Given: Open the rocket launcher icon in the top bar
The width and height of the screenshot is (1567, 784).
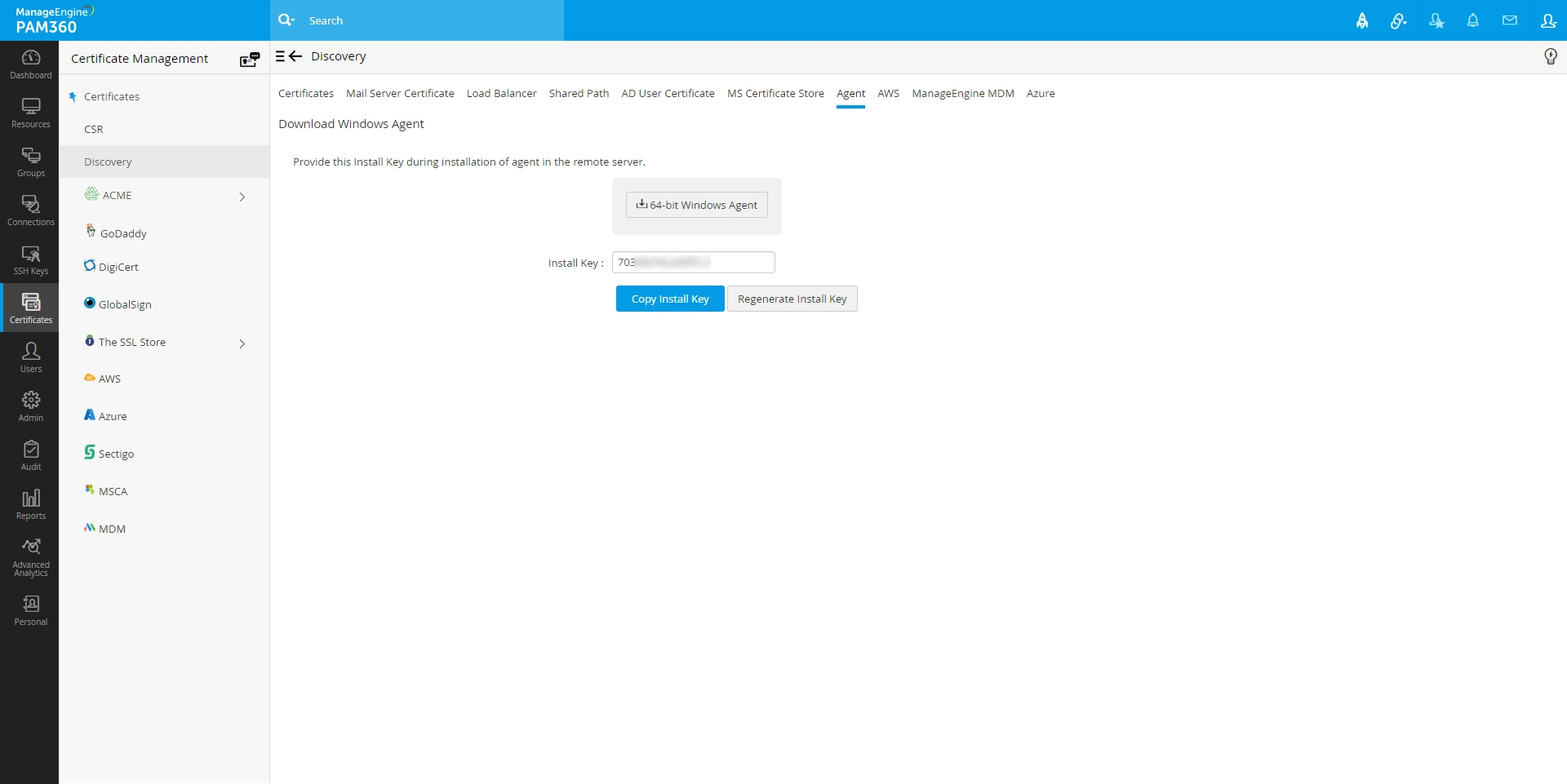Looking at the screenshot, I should coord(1361,20).
